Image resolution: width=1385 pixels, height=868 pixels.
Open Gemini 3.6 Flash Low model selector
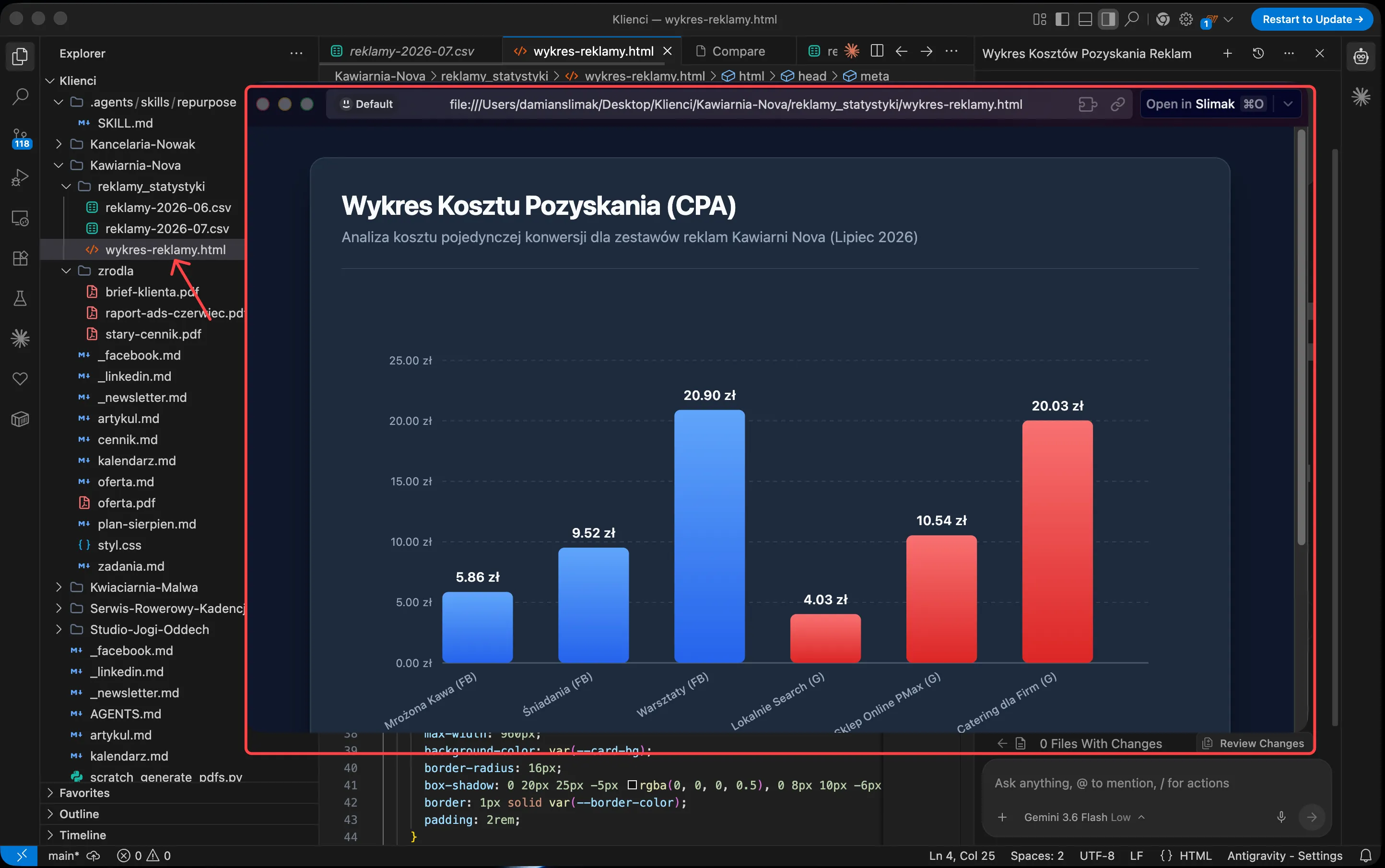tap(1084, 817)
